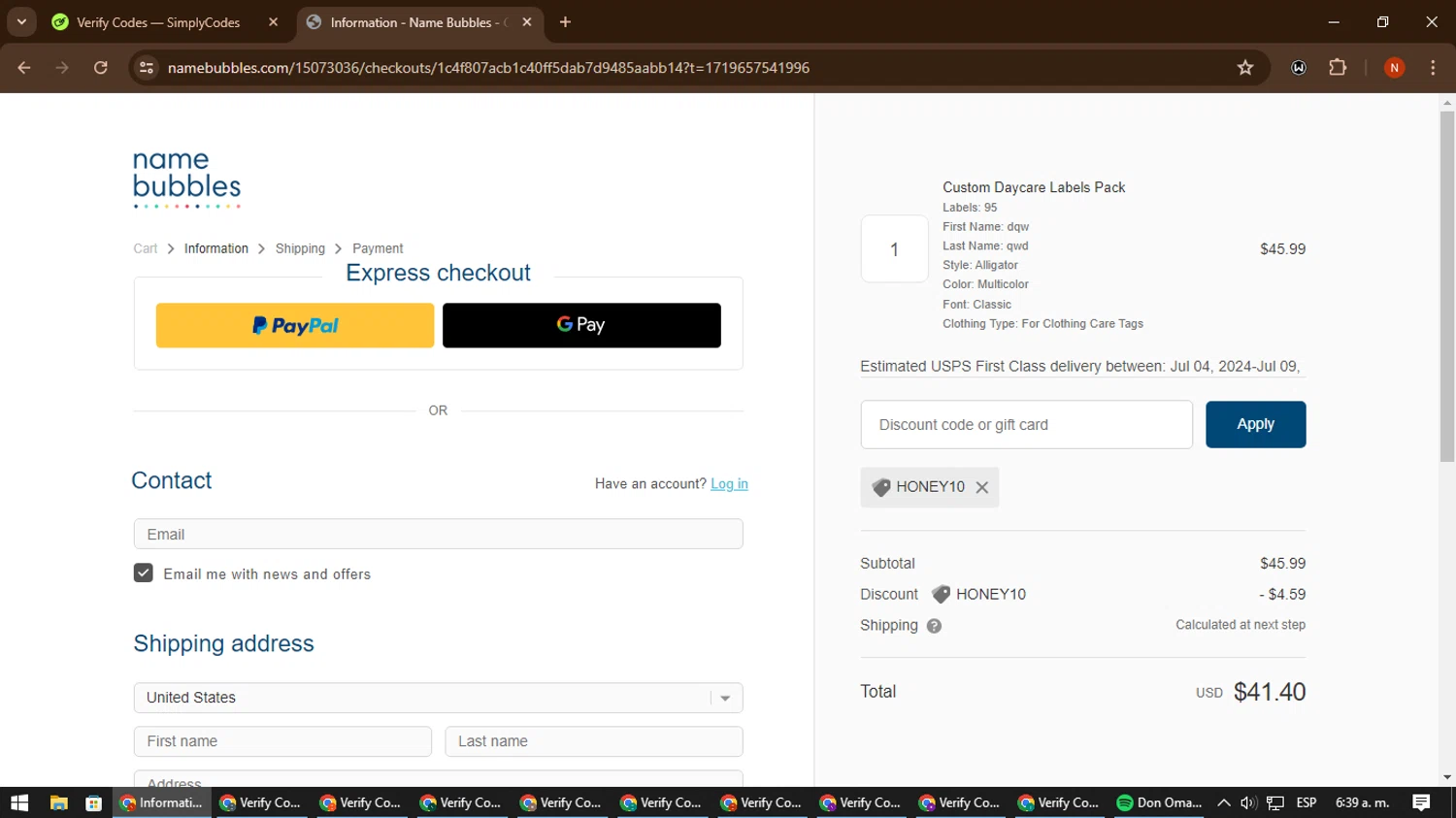
Task: Open the Spotify Don Oma... taskbar item
Action: (1160, 802)
